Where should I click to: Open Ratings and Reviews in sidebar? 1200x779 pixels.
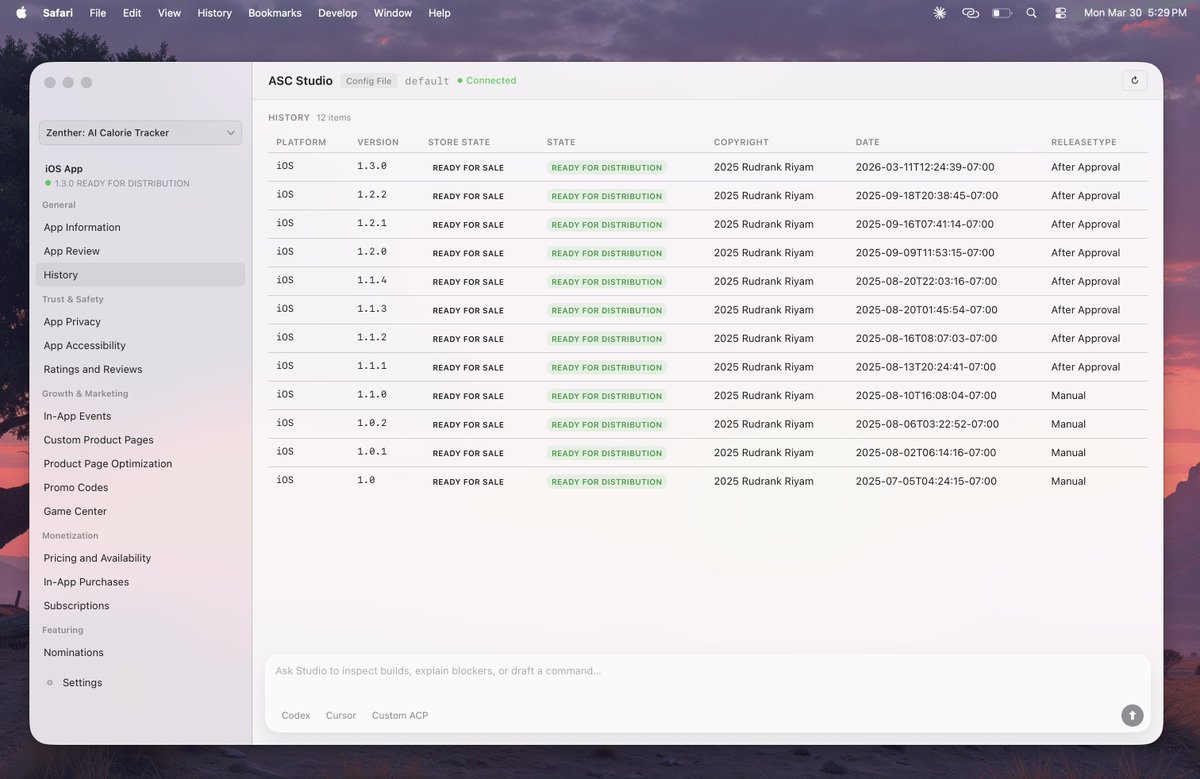[x=140, y=370]
